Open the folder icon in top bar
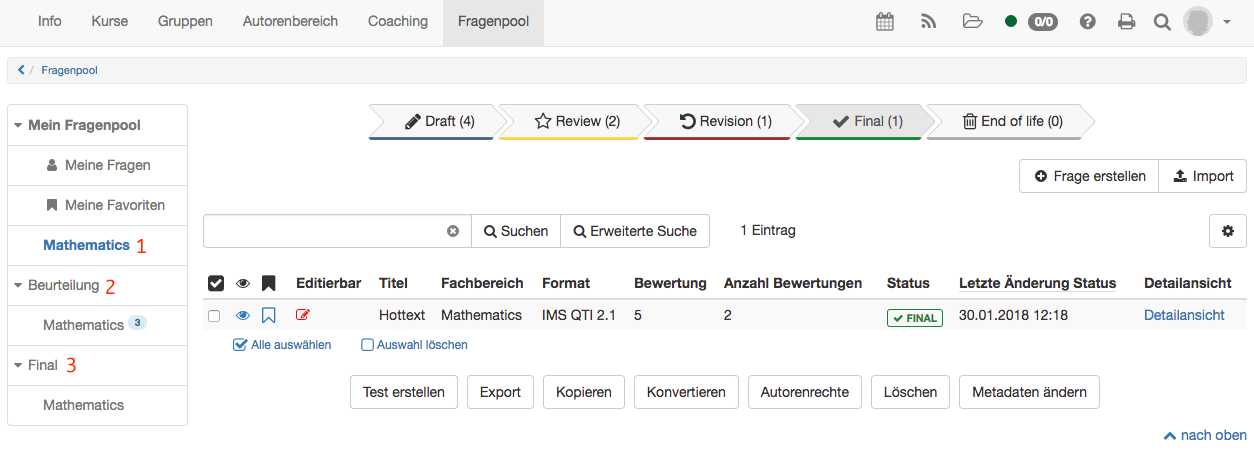The image size is (1254, 453). click(x=972, y=22)
